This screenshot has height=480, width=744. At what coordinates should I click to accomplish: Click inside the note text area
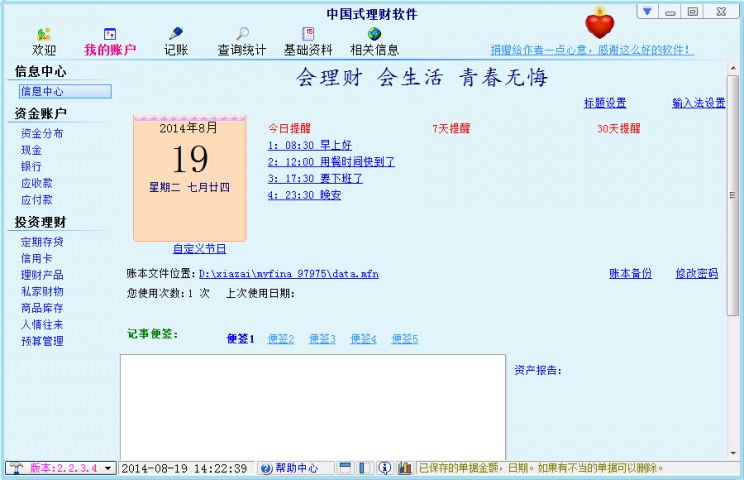click(312, 405)
